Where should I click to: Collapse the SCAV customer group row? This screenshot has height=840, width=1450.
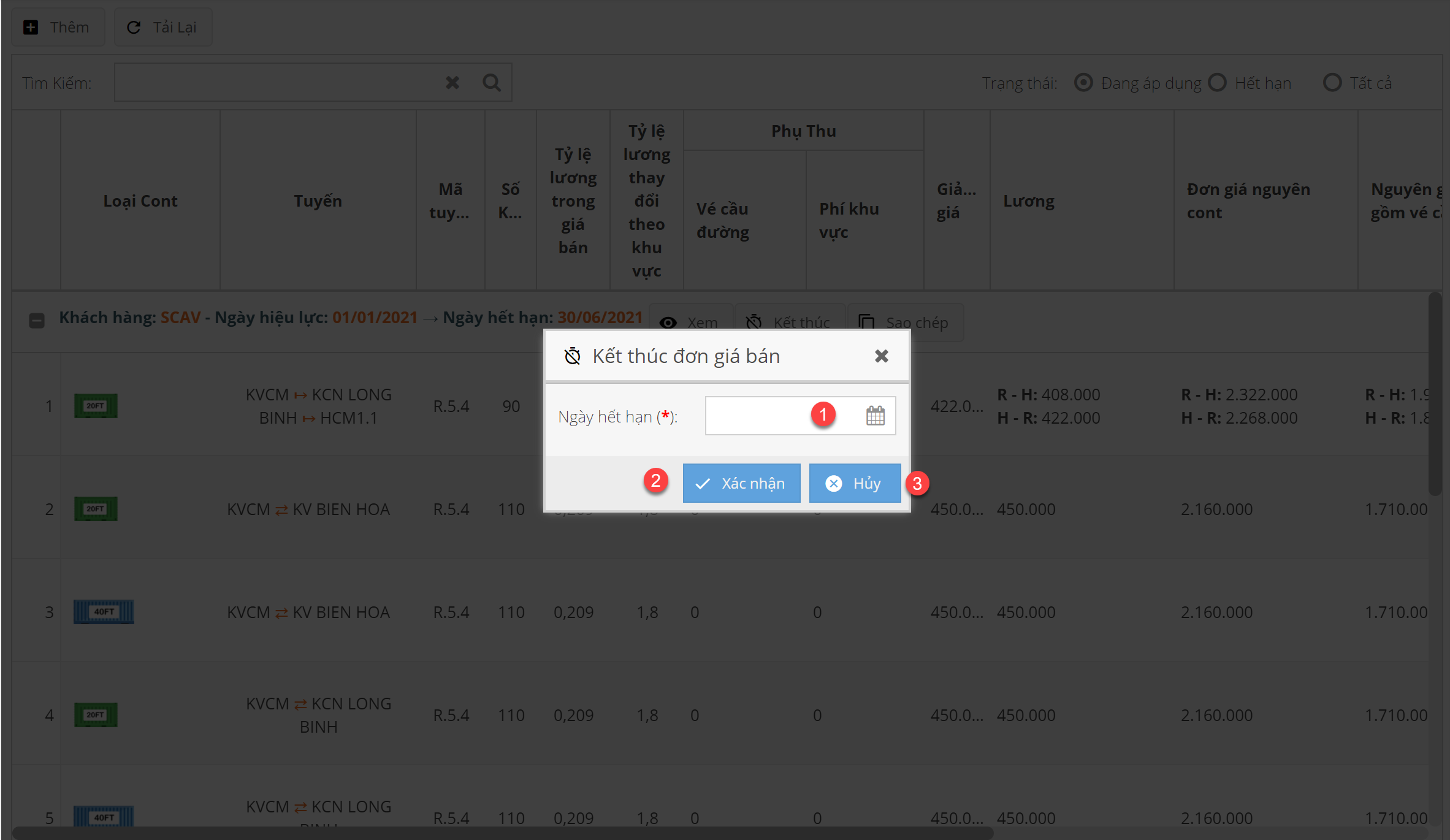point(37,320)
